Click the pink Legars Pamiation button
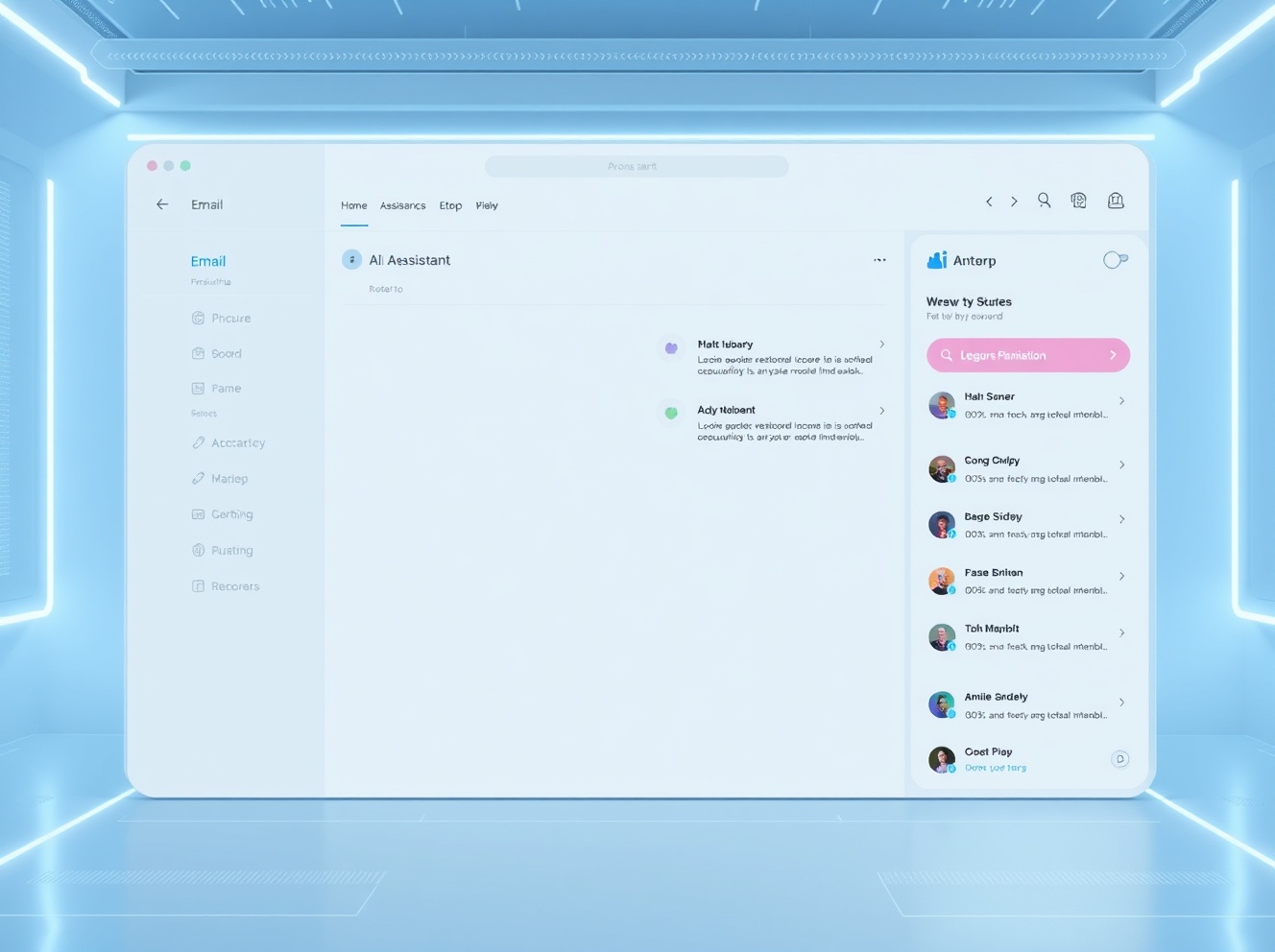Image resolution: width=1275 pixels, height=952 pixels. (x=1027, y=355)
